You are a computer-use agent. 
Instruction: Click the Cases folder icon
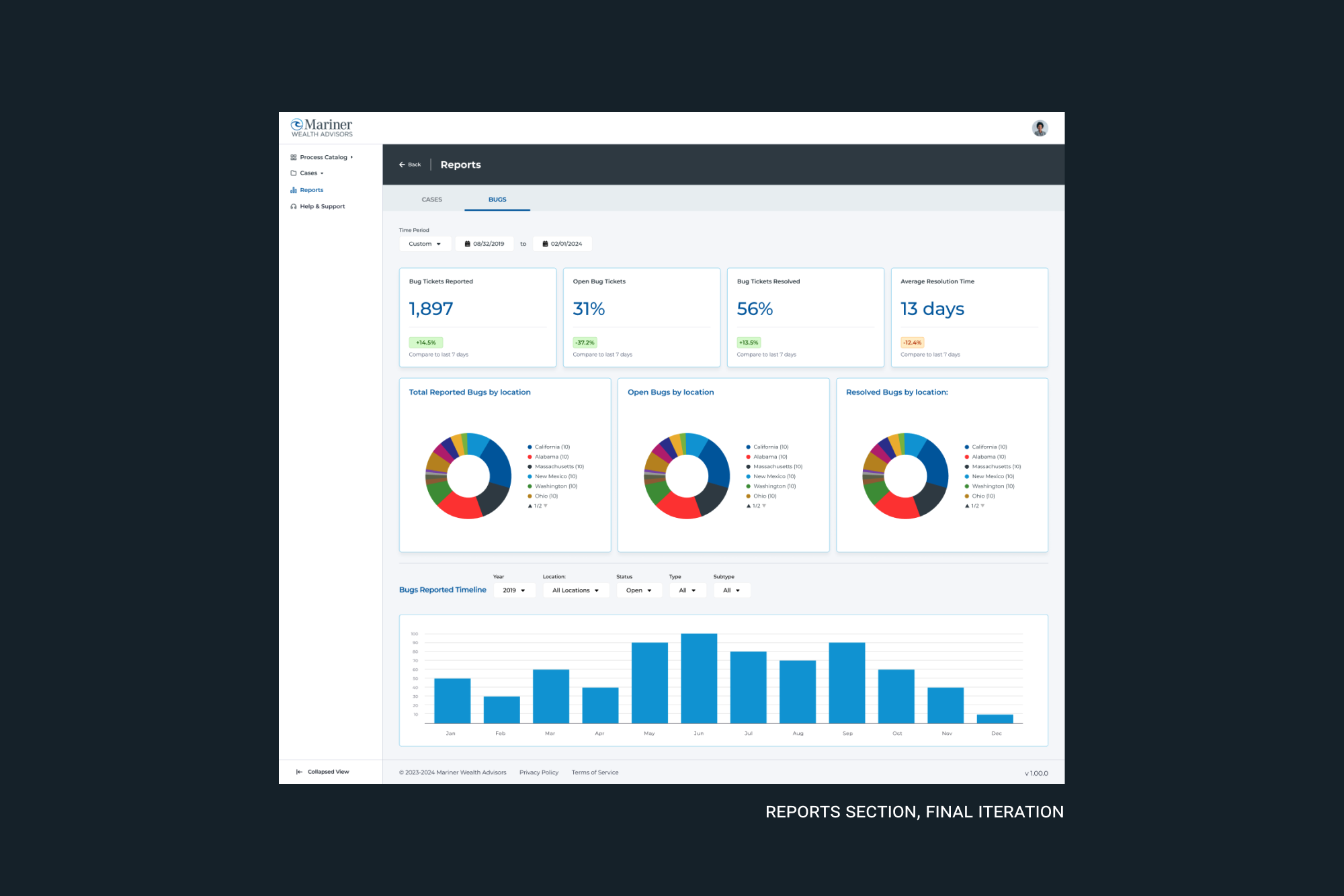[x=293, y=173]
